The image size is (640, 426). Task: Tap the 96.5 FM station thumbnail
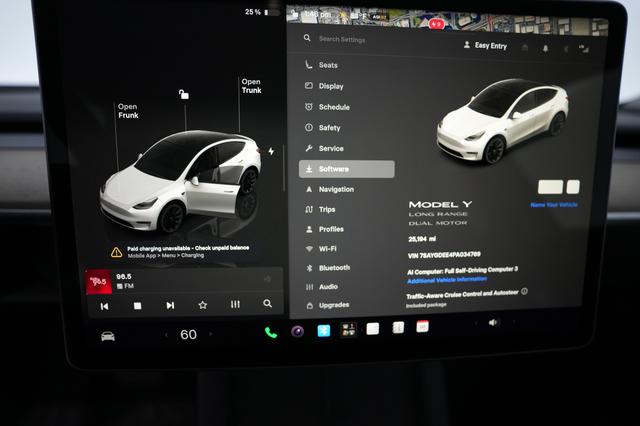(x=98, y=282)
